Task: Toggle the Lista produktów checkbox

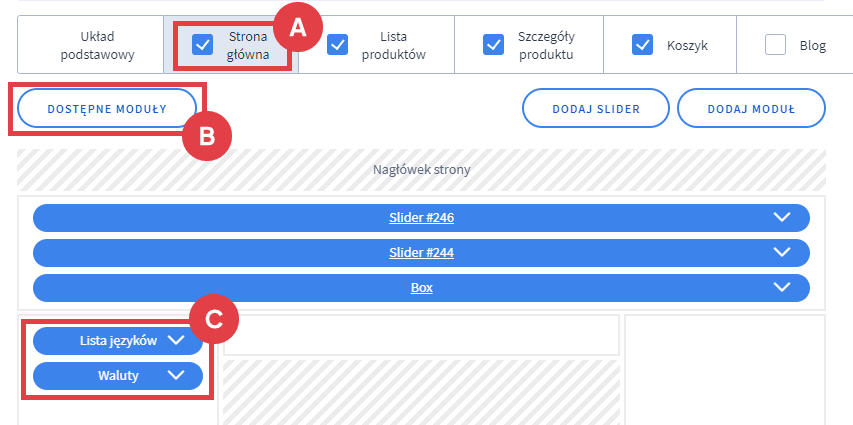Action: tap(338, 45)
